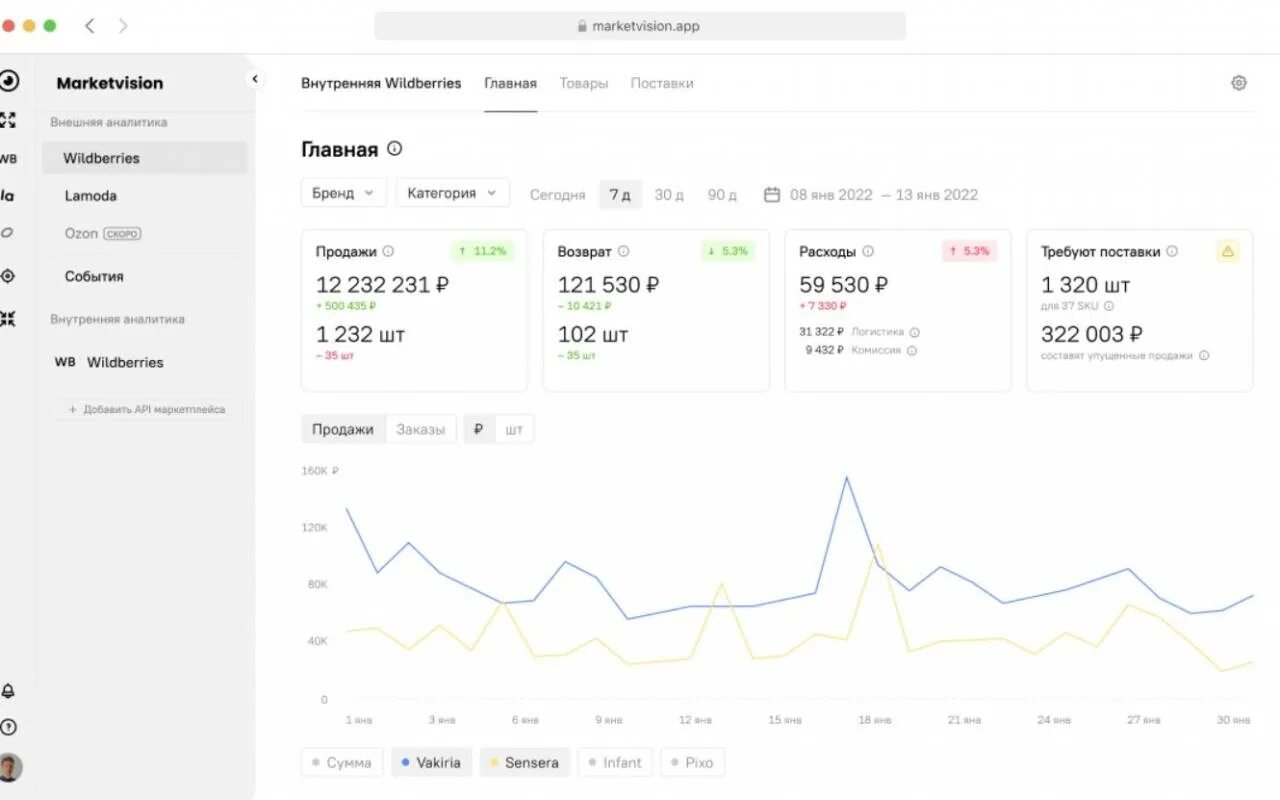1280x800 pixels.
Task: Click the info icon beside Возврат card title
Action: (623, 252)
